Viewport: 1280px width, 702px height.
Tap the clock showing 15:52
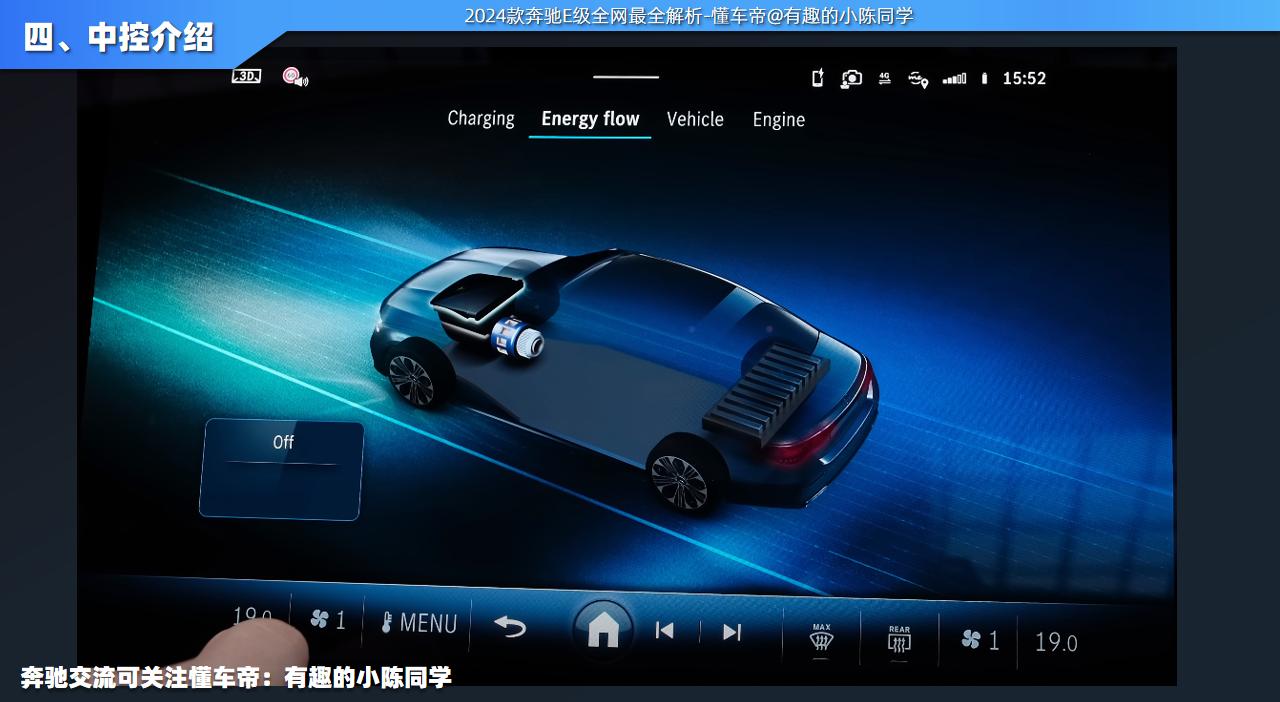tap(1024, 79)
